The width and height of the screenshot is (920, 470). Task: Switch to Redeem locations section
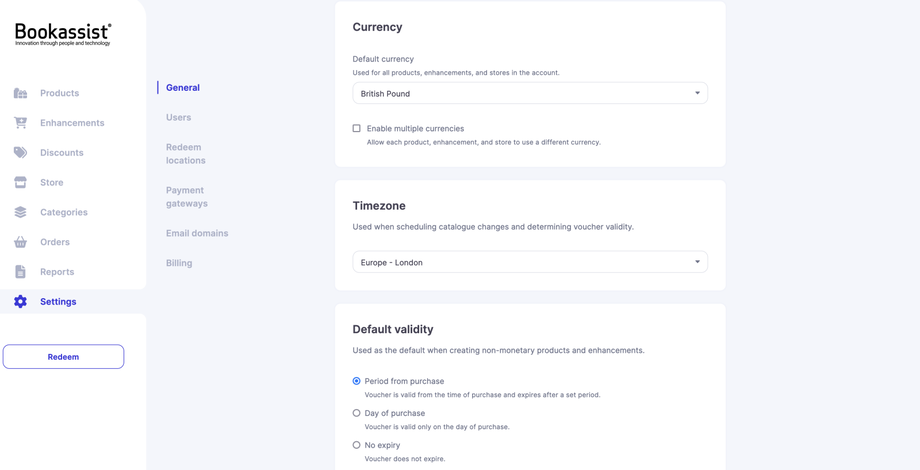185,154
